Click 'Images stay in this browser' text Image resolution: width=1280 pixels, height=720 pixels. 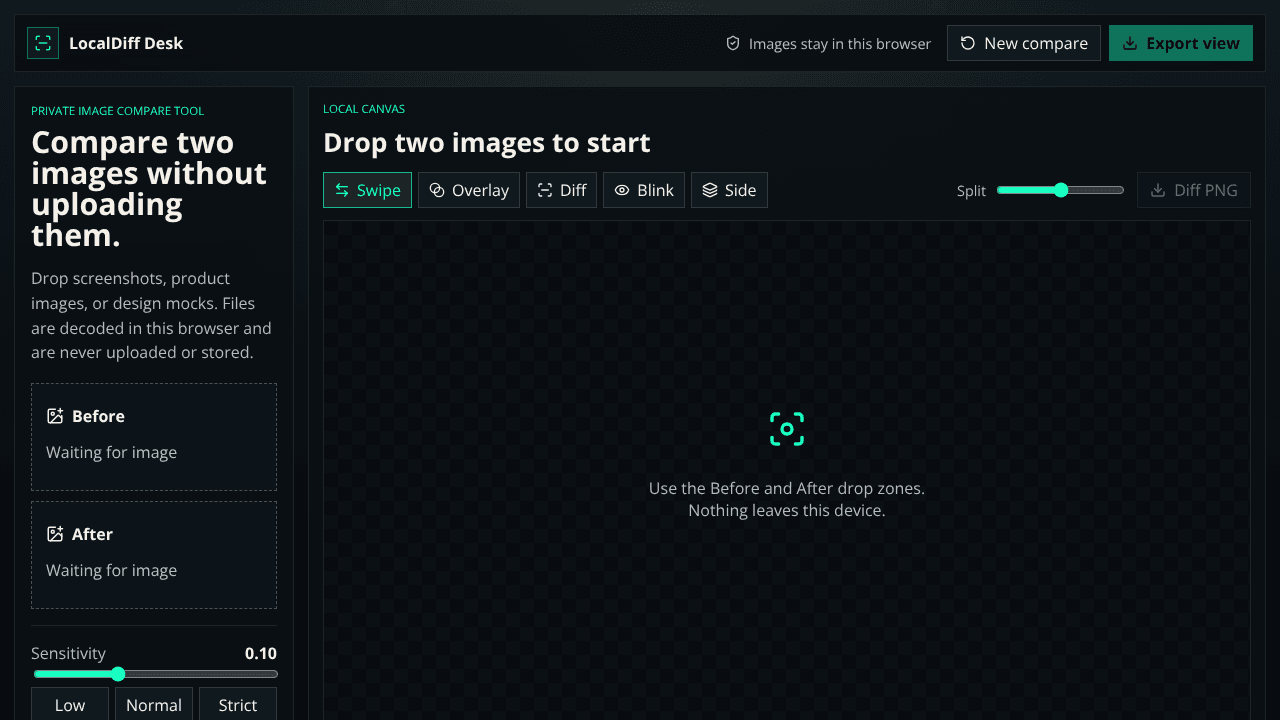[840, 44]
